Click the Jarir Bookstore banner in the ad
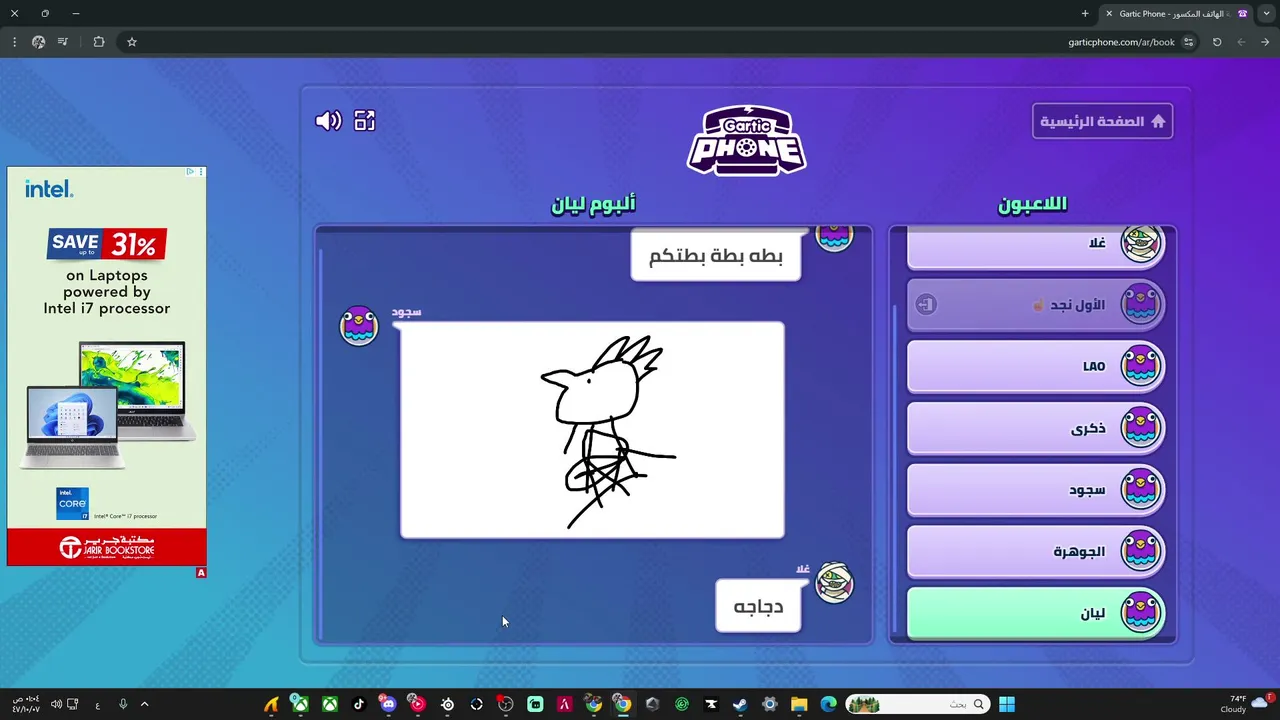 (x=107, y=547)
